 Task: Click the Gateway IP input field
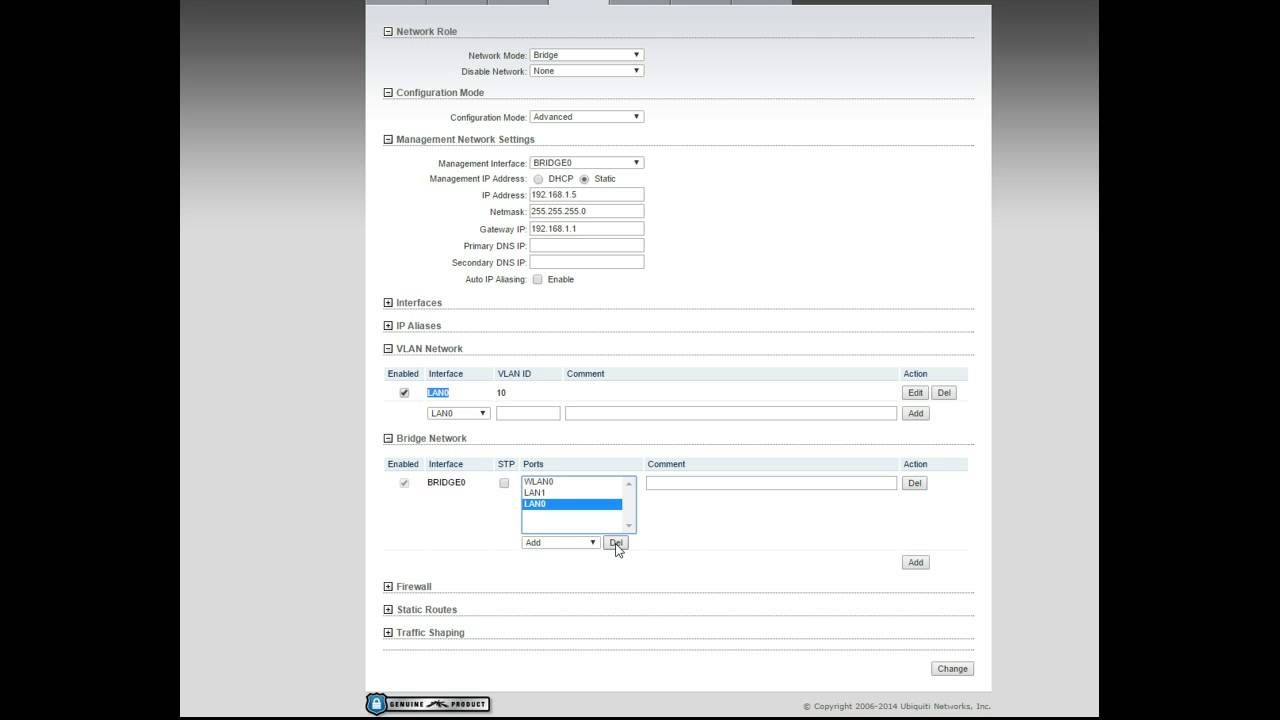pyautogui.click(x=587, y=229)
